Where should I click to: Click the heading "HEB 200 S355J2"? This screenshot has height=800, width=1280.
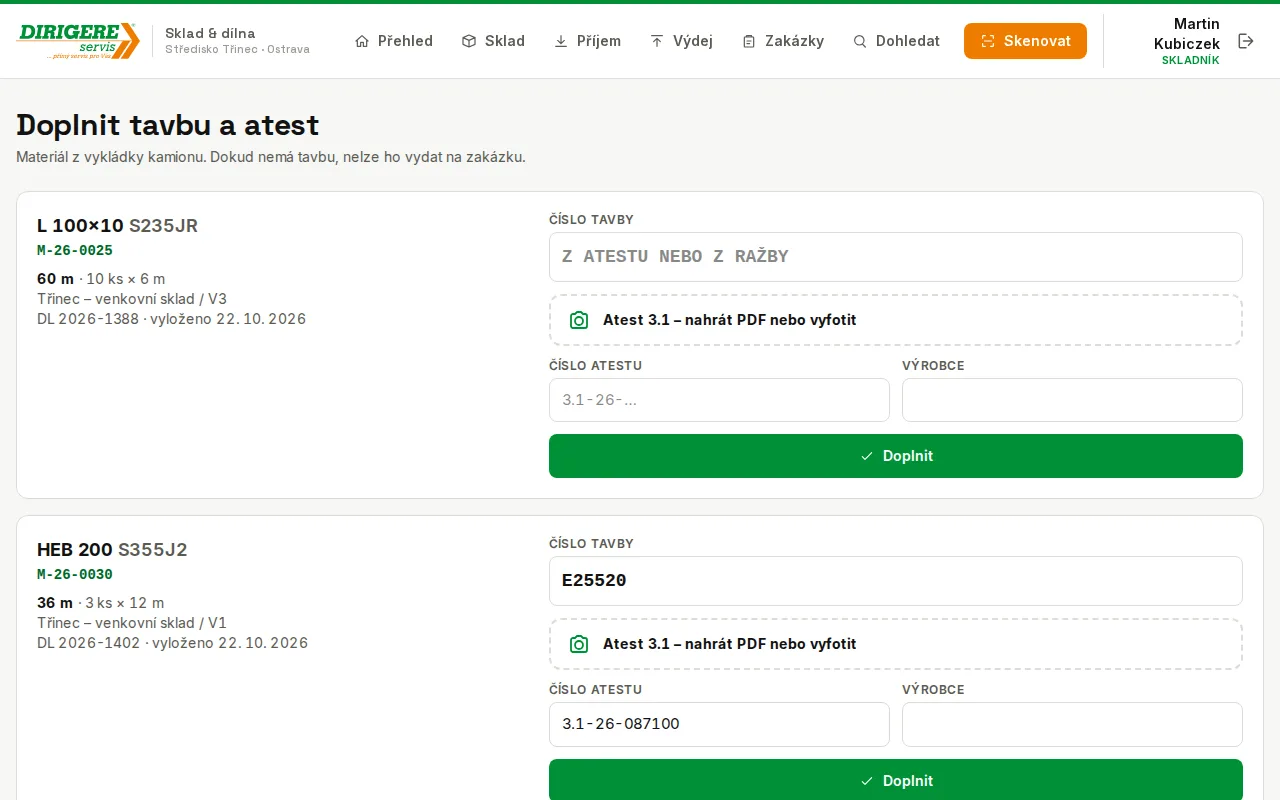coord(112,550)
